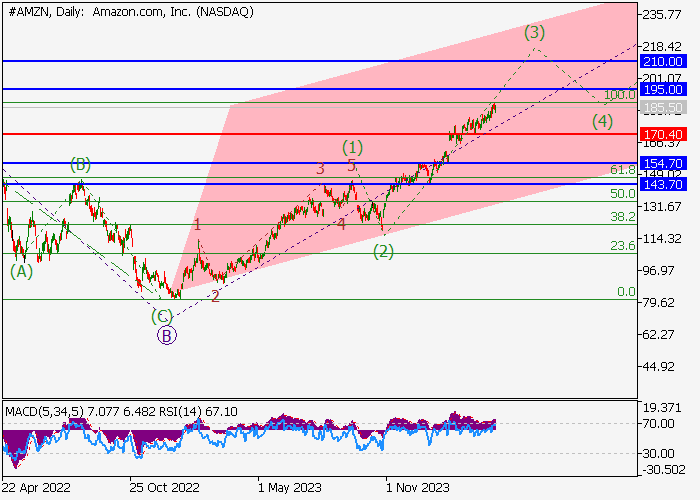
Task: Click the 62.27 price axis value
Action: (x=658, y=335)
